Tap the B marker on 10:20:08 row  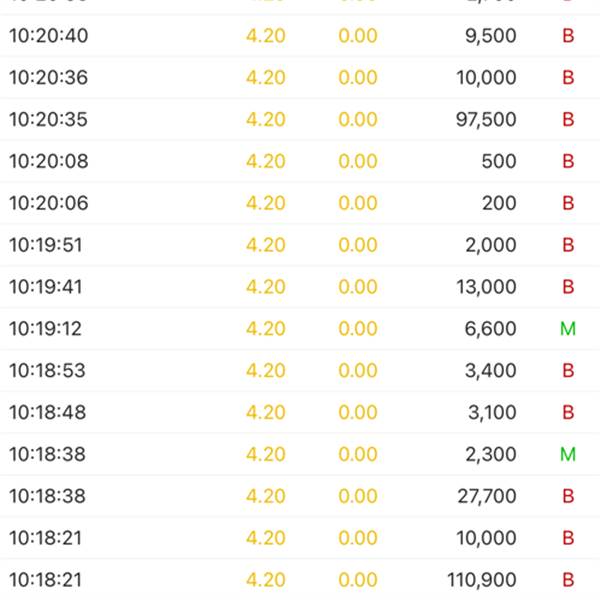coord(568,161)
